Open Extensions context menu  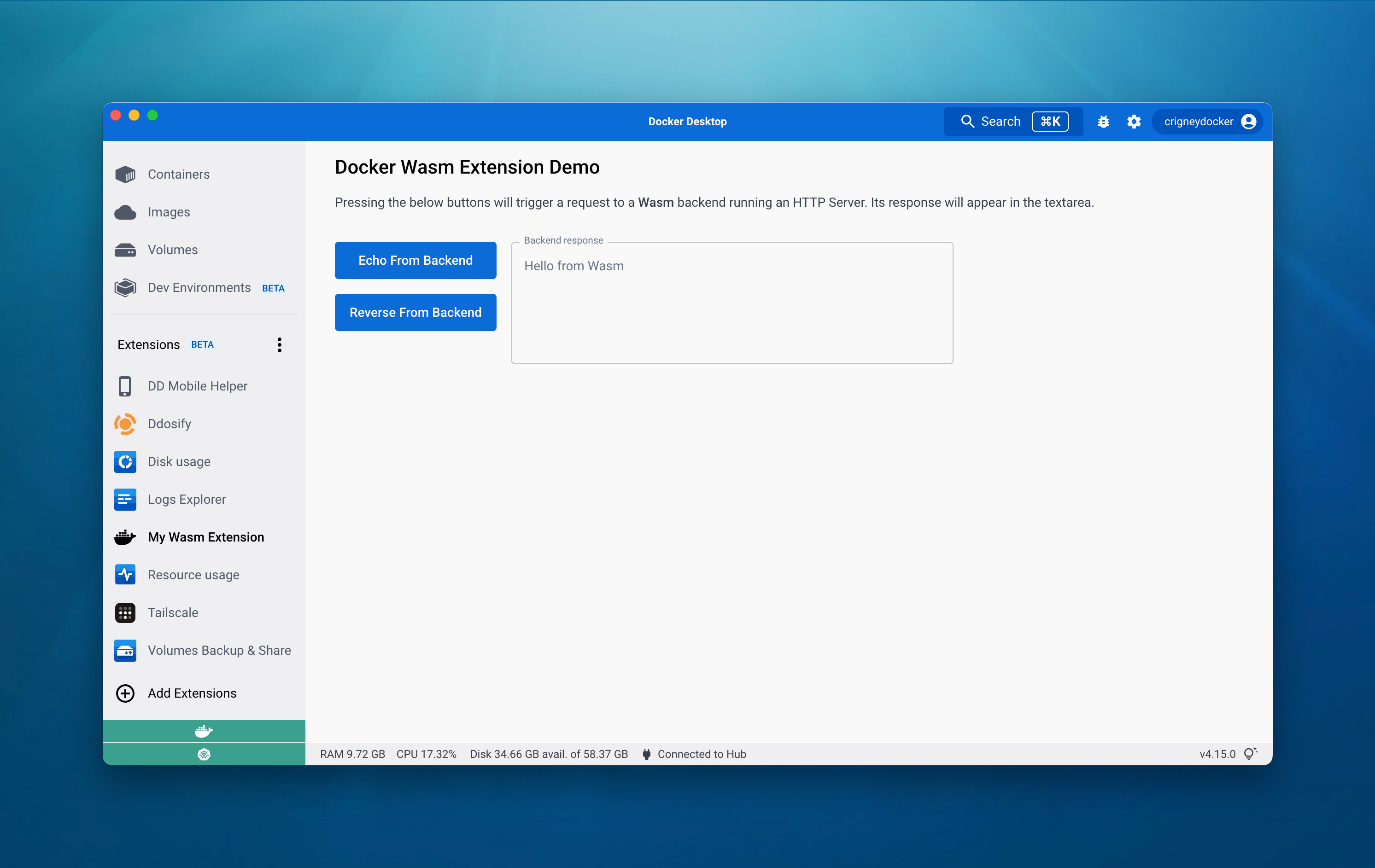(x=279, y=344)
